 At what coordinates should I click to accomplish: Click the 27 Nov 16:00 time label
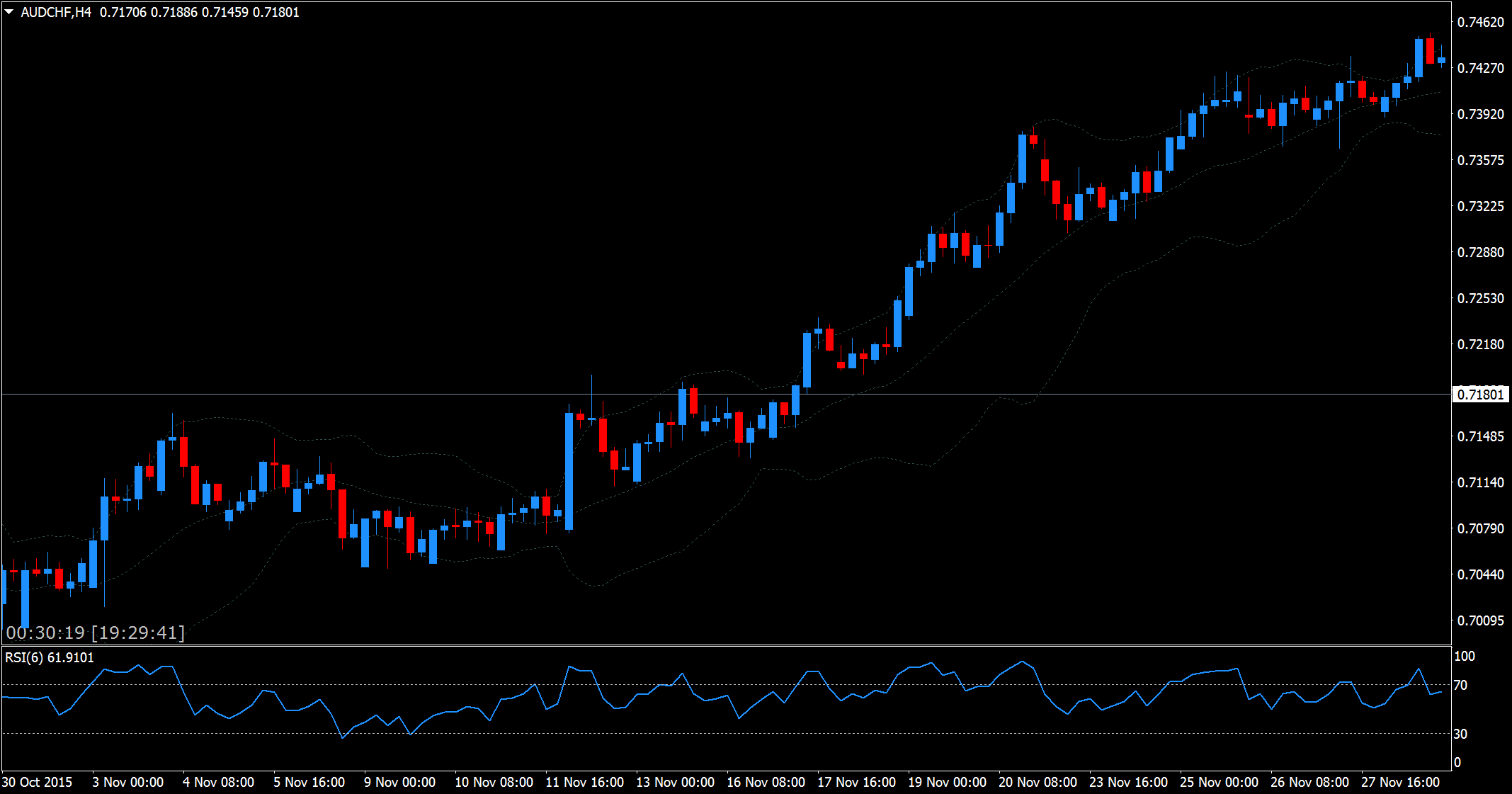(1400, 782)
